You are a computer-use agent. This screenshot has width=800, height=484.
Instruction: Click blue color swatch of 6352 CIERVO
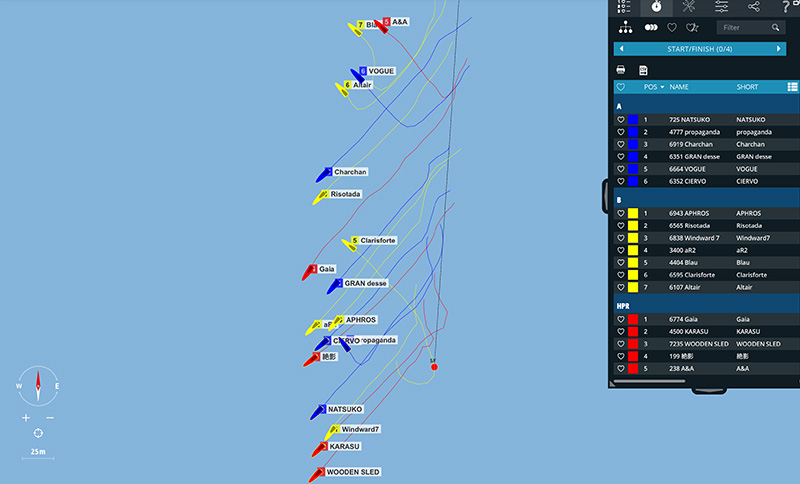(x=633, y=181)
